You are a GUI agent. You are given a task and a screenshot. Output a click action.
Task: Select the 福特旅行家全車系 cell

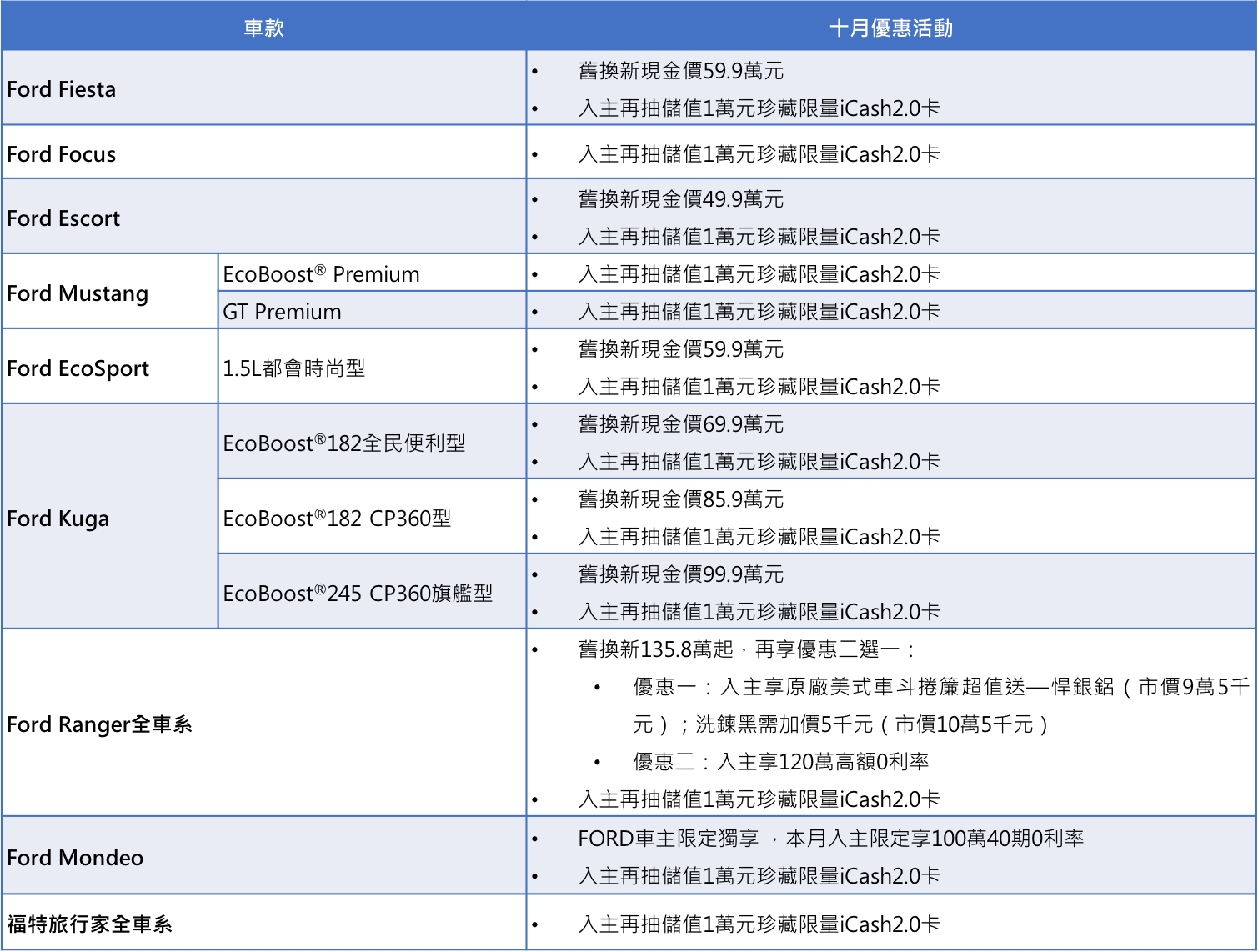pyautogui.click(x=263, y=924)
